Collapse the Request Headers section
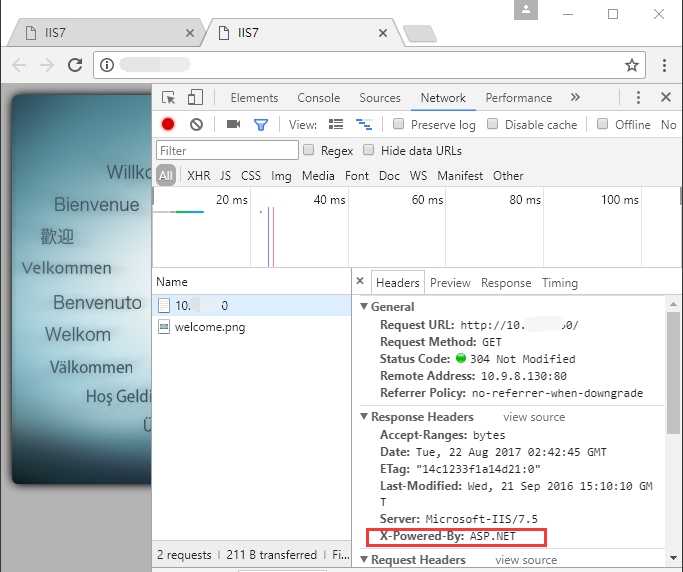 (364, 559)
